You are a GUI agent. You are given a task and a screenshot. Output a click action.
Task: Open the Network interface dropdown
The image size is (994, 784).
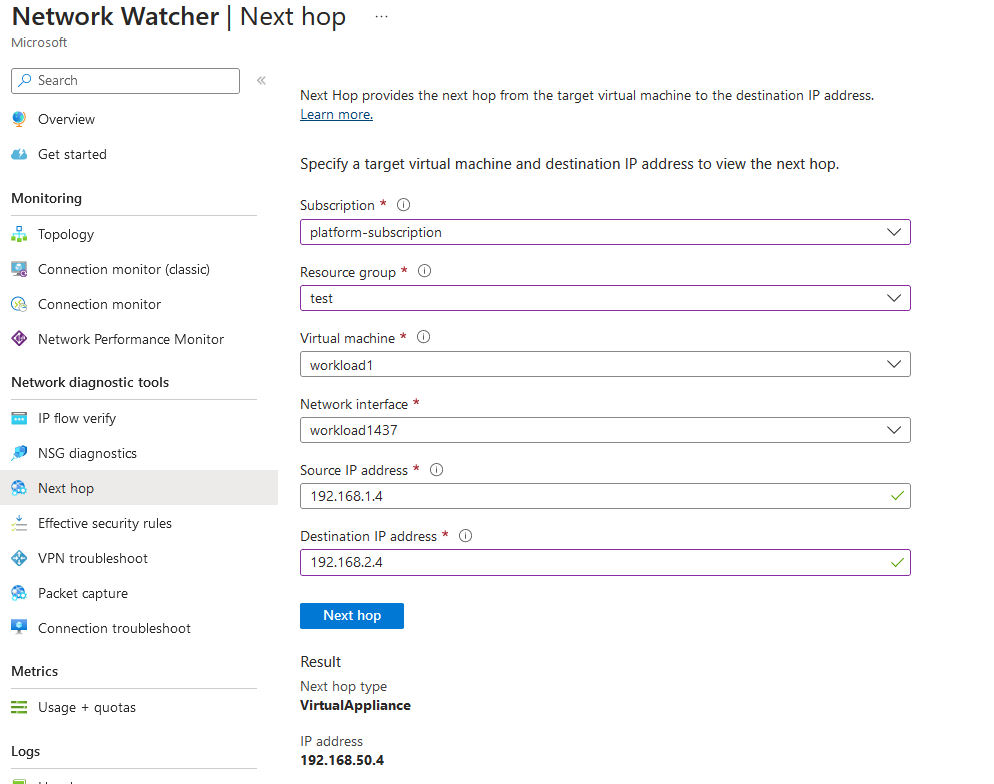[605, 430]
